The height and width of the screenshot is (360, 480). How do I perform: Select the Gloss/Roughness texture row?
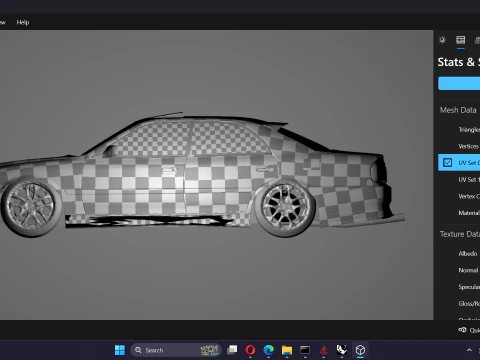[x=459, y=304]
